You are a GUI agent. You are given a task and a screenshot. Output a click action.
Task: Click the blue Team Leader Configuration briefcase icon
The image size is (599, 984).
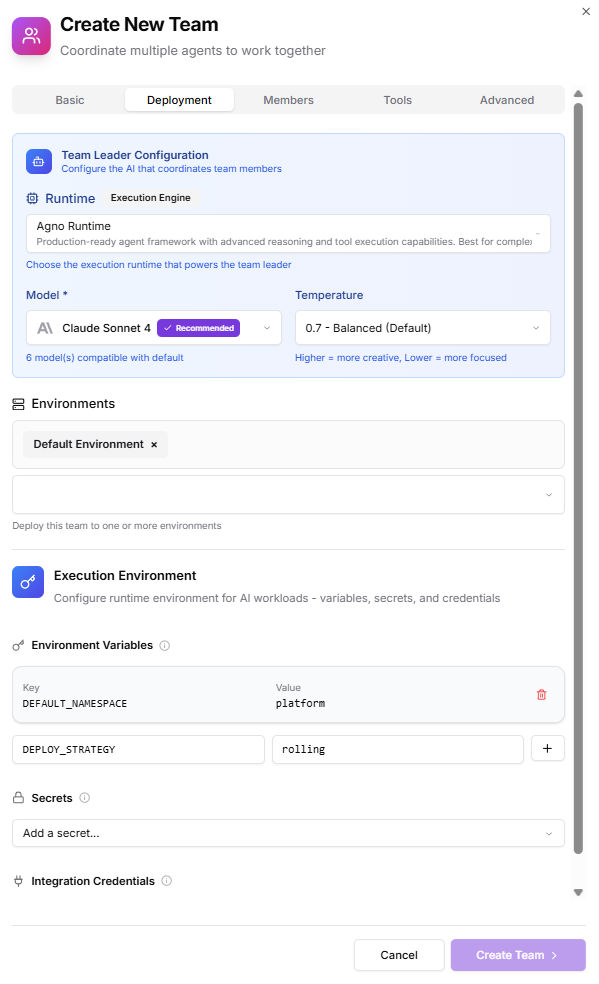[38, 161]
